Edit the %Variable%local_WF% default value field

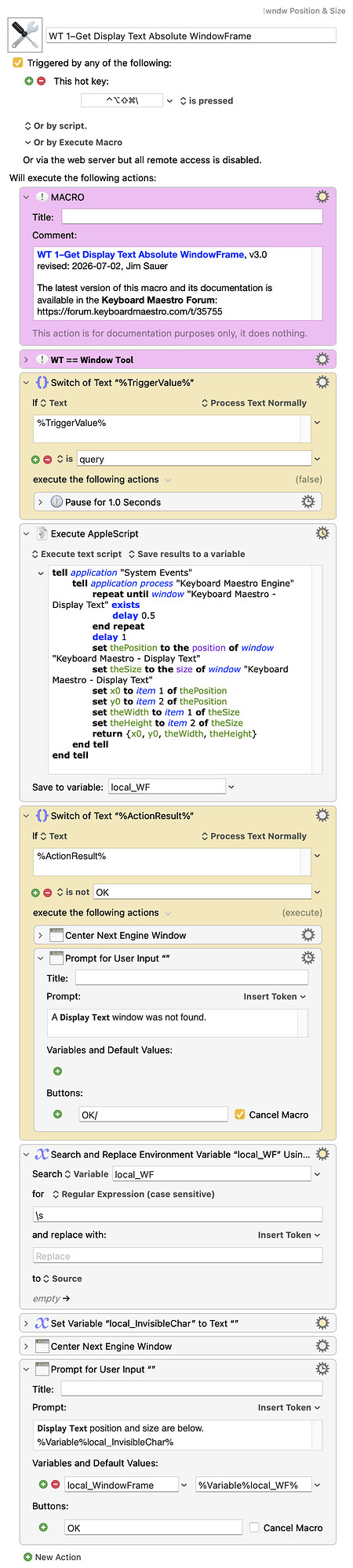click(253, 1484)
